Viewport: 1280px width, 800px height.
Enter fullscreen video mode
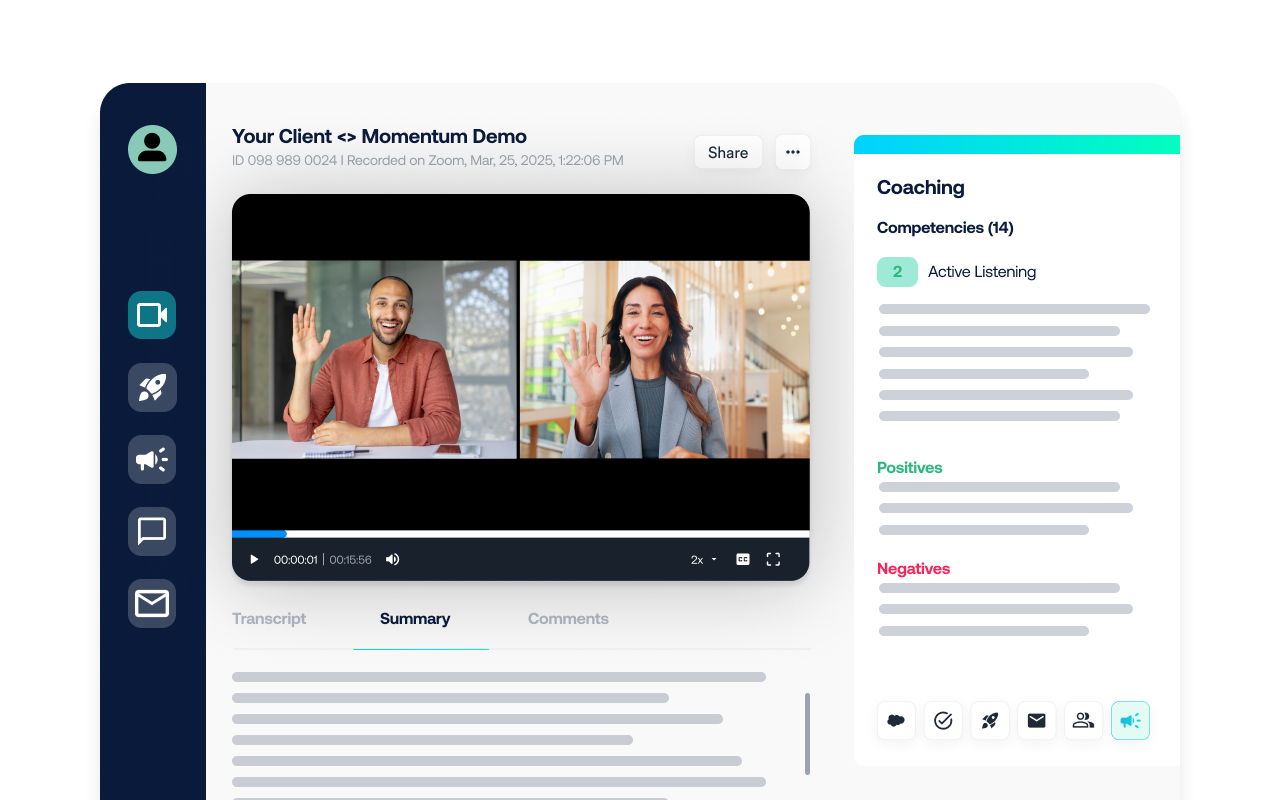click(773, 560)
